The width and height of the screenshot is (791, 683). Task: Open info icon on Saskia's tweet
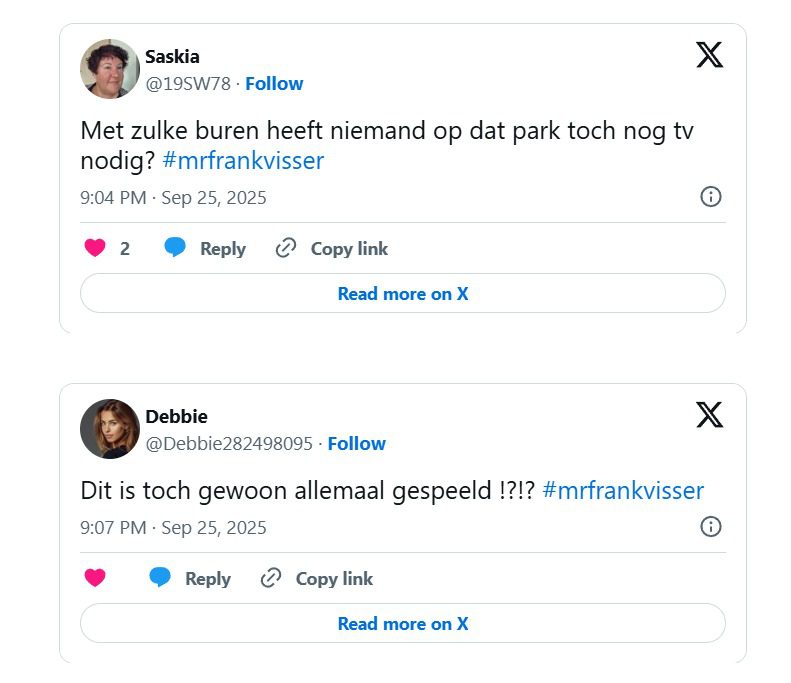[x=710, y=196]
